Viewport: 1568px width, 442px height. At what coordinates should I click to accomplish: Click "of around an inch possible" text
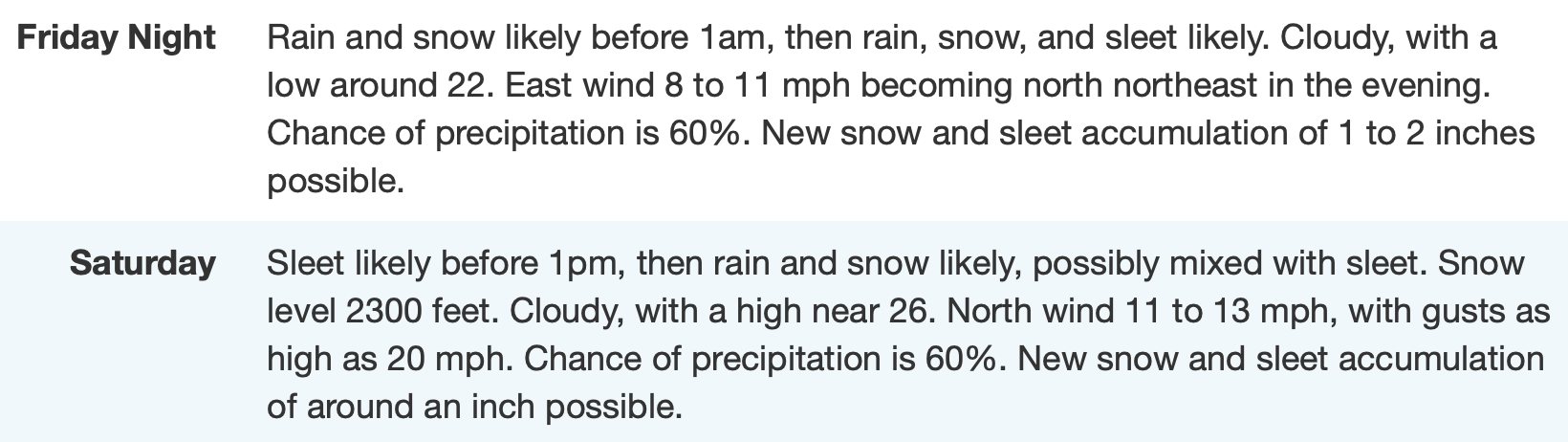click(473, 406)
